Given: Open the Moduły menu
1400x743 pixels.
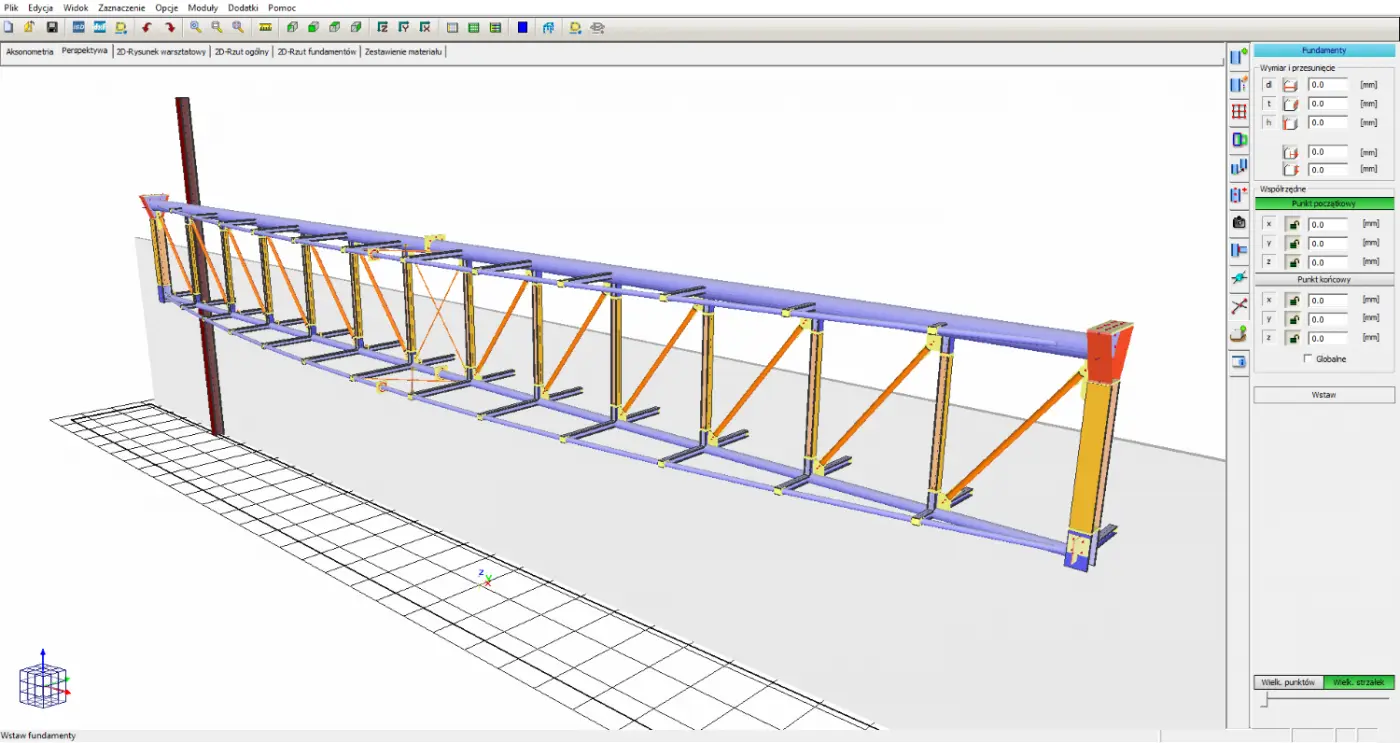Looking at the screenshot, I should click(203, 7).
